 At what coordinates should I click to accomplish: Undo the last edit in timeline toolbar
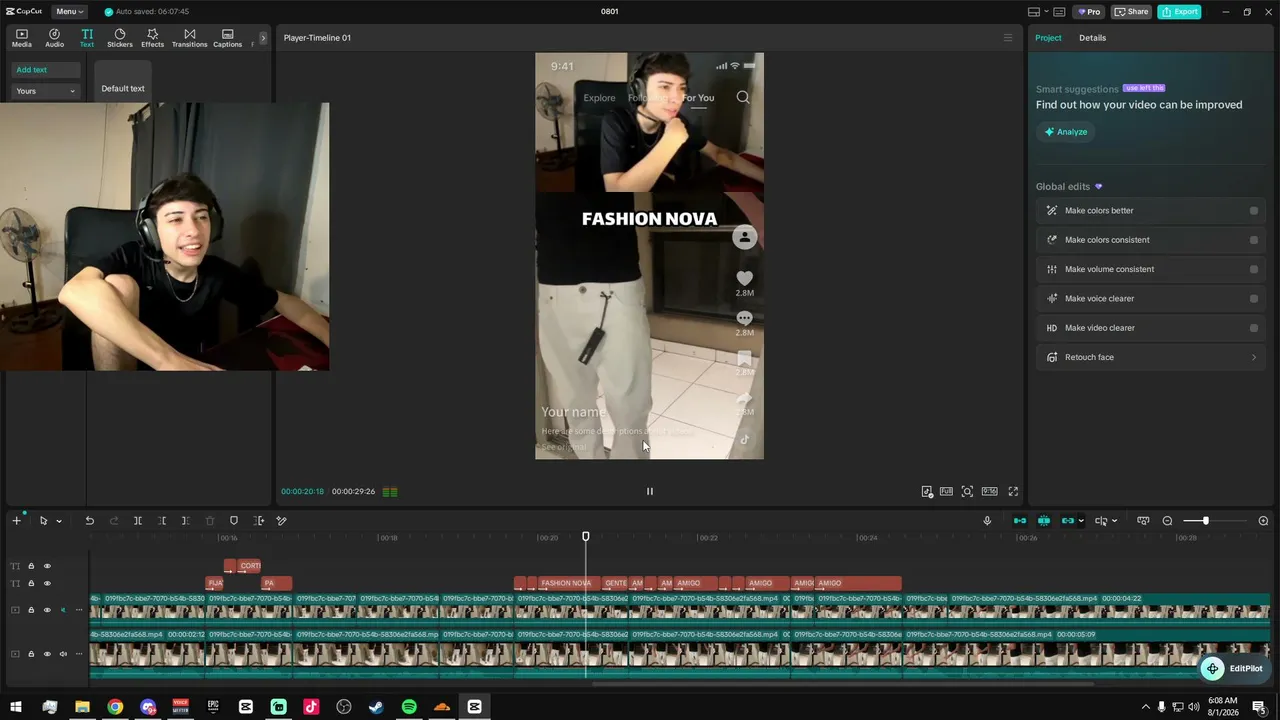pyautogui.click(x=89, y=521)
